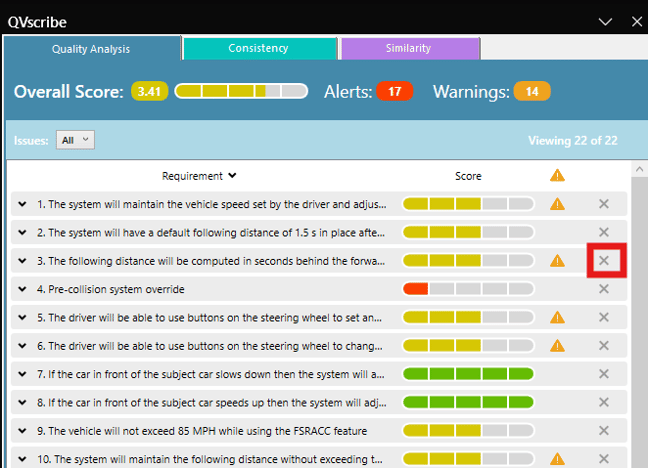Click the scrollbar up arrow
The image size is (648, 468).
(639, 169)
